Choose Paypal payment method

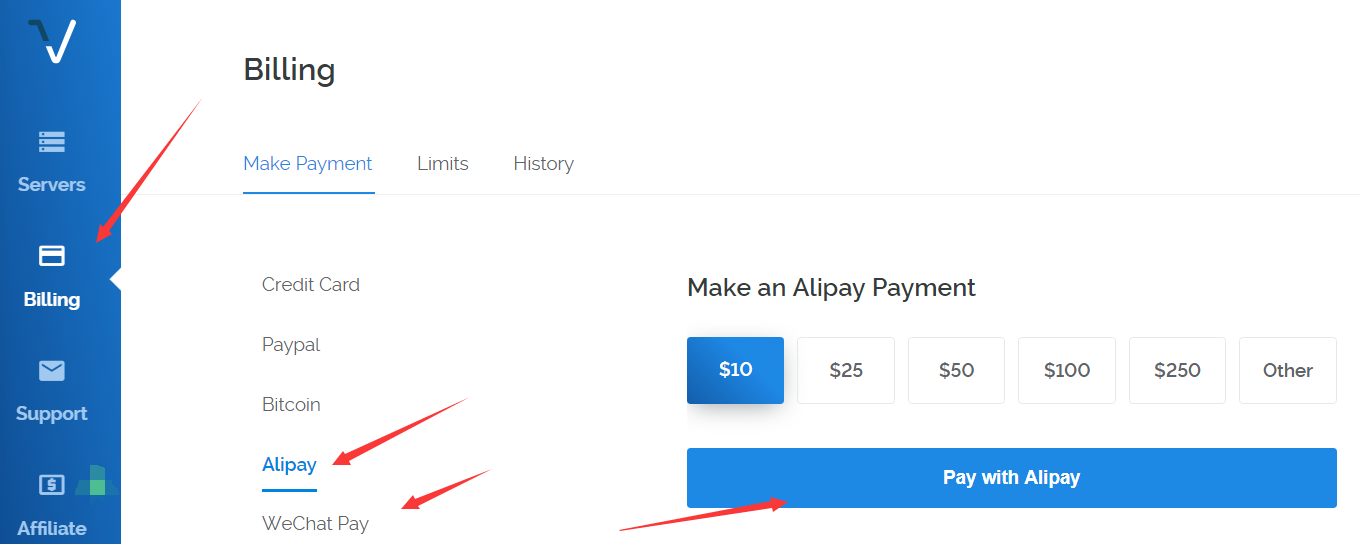click(x=291, y=345)
